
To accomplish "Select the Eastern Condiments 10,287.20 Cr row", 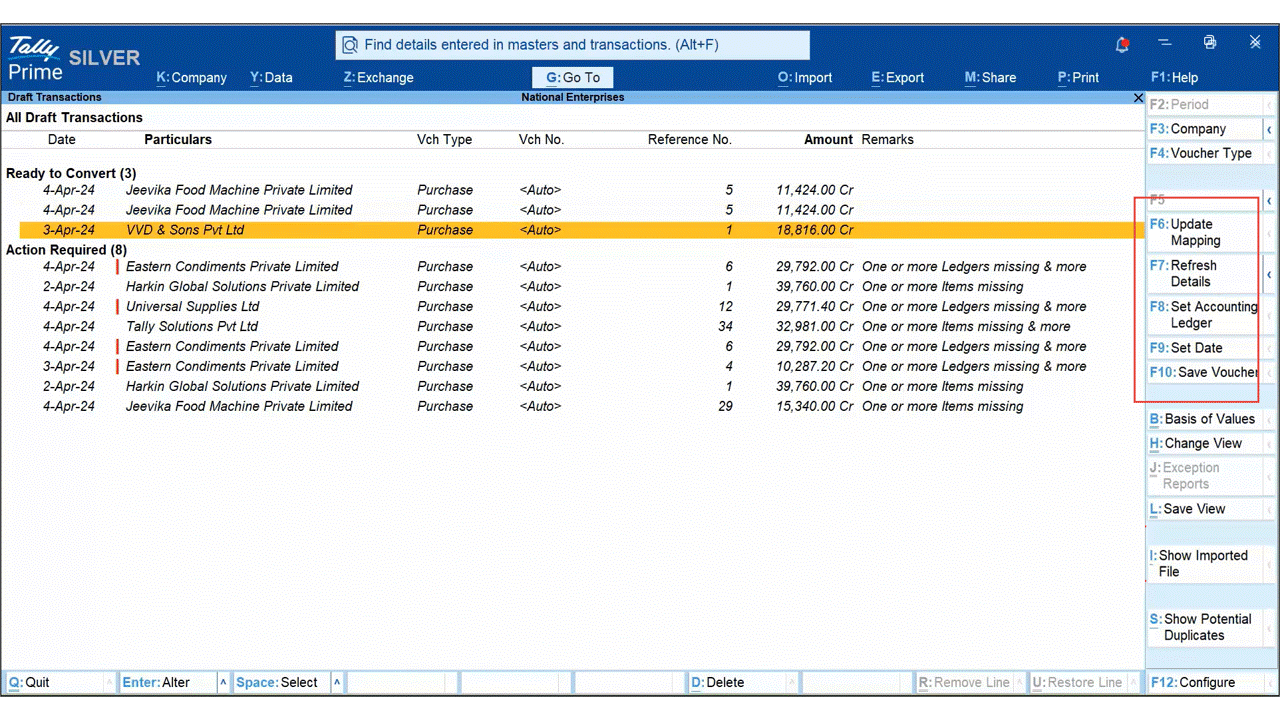I will point(582,366).
